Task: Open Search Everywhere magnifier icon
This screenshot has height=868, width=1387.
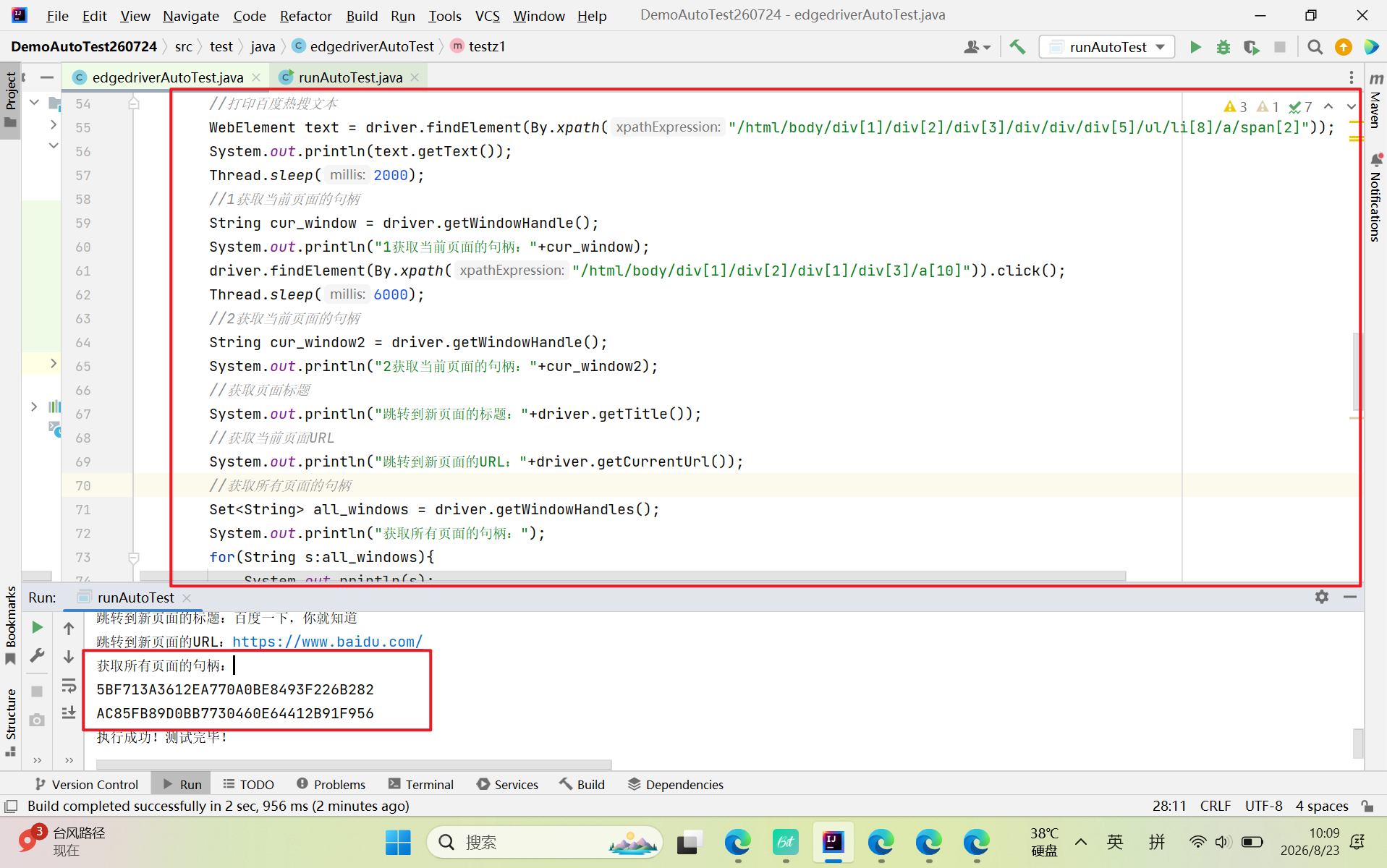Action: [x=1315, y=47]
